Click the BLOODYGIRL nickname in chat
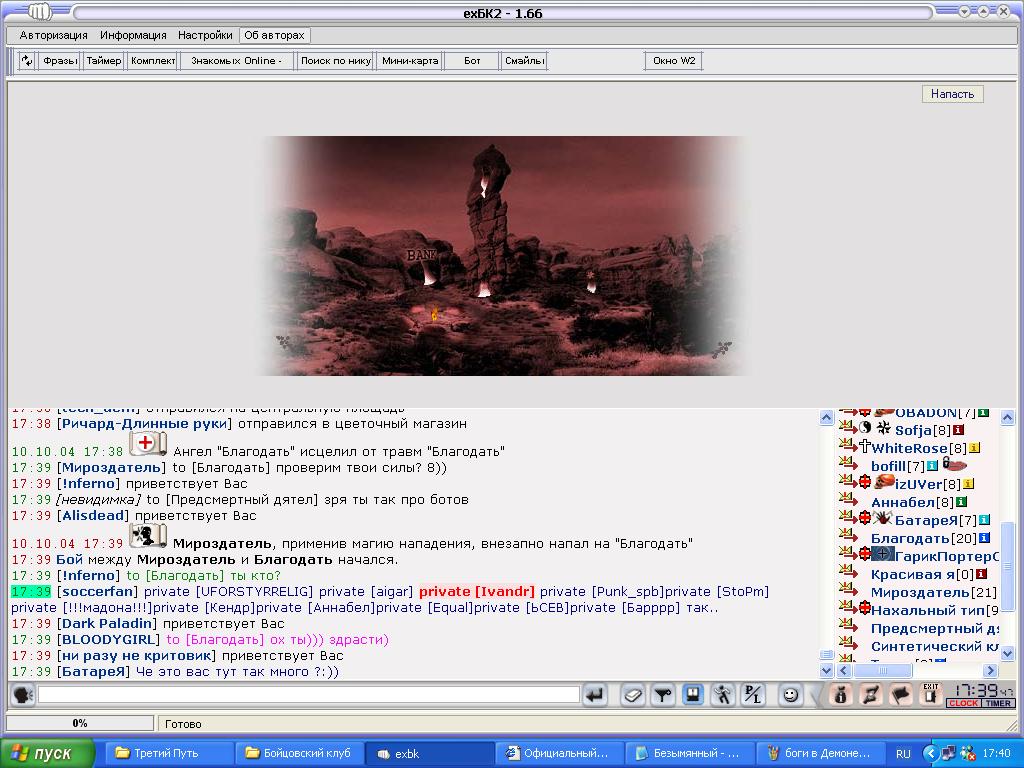Screen dimensions: 1024x768 click(x=108, y=639)
